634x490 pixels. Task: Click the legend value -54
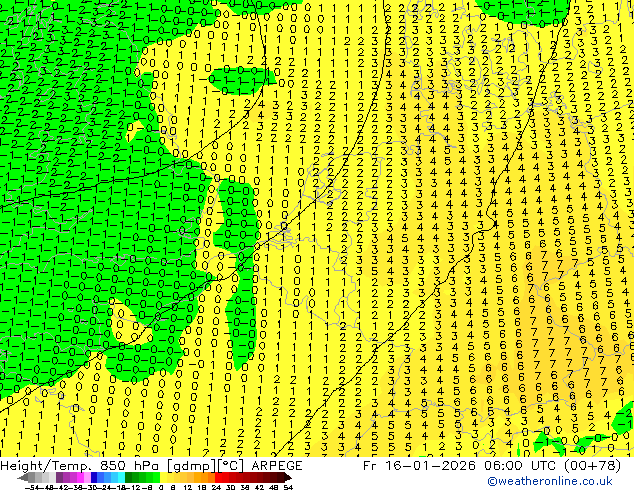click(x=32, y=487)
